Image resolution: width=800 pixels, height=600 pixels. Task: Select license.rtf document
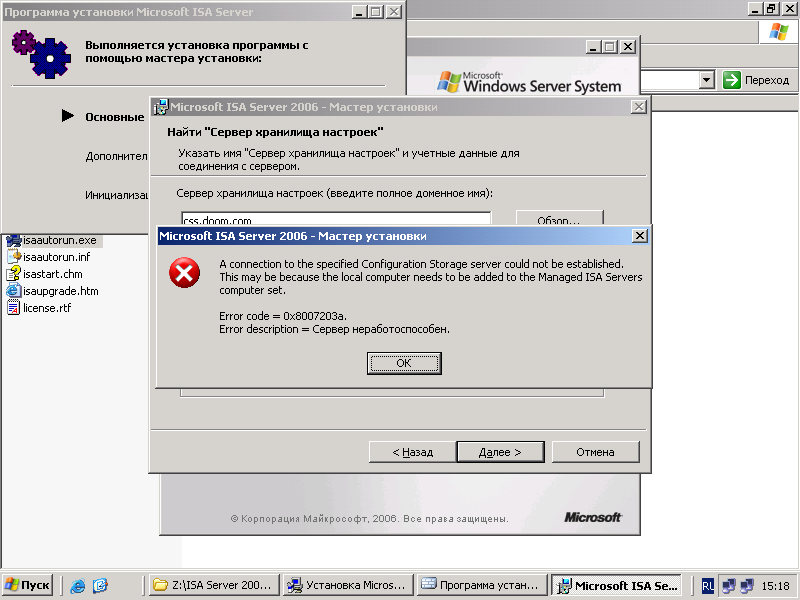(x=39, y=308)
